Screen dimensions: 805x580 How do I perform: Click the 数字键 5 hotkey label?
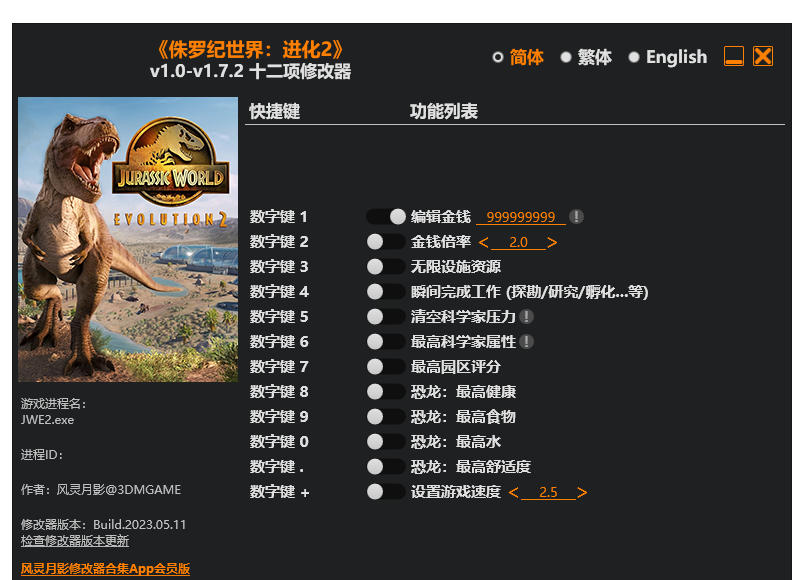tap(279, 317)
